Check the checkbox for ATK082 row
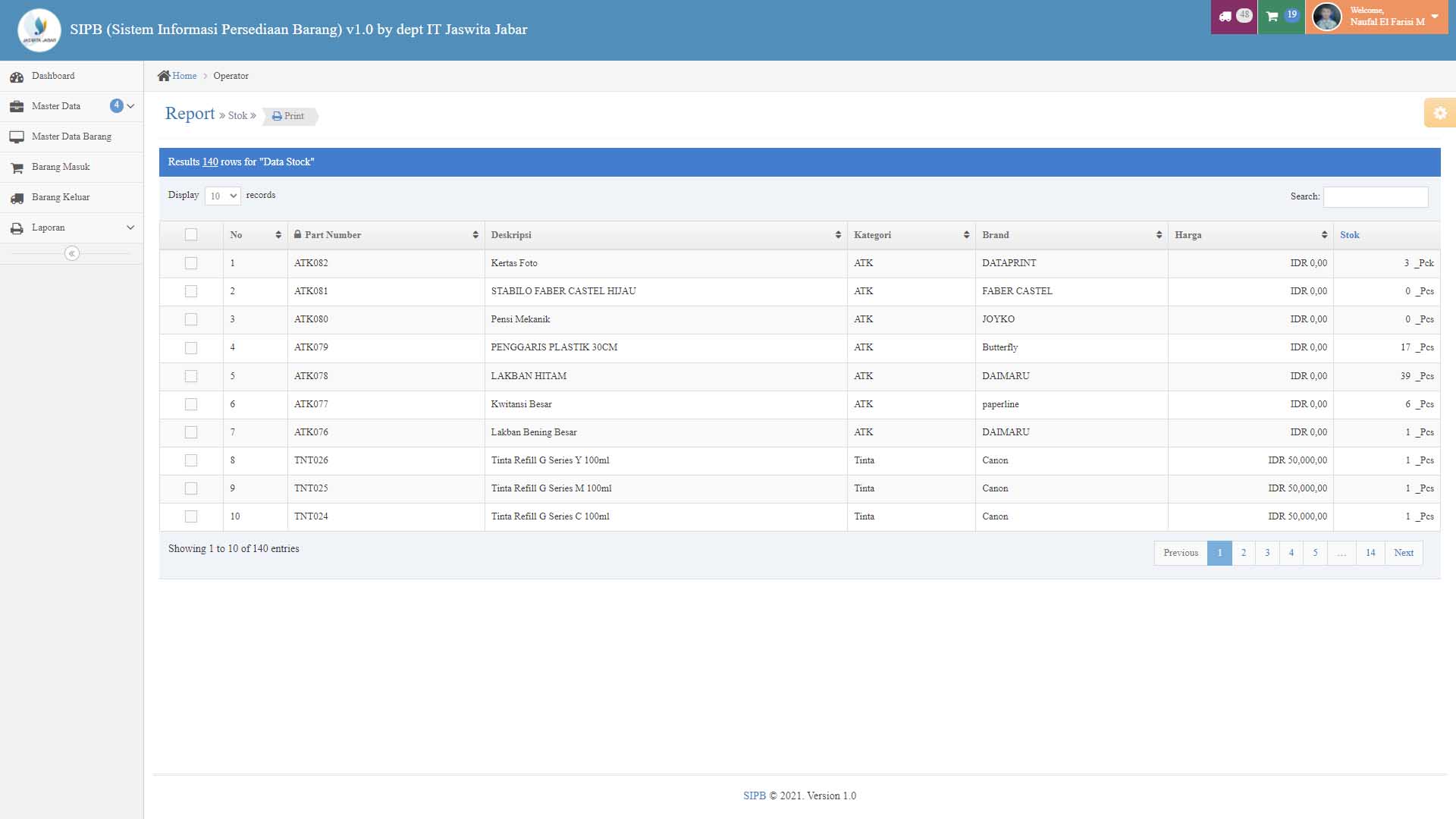1456x819 pixels. click(x=191, y=263)
